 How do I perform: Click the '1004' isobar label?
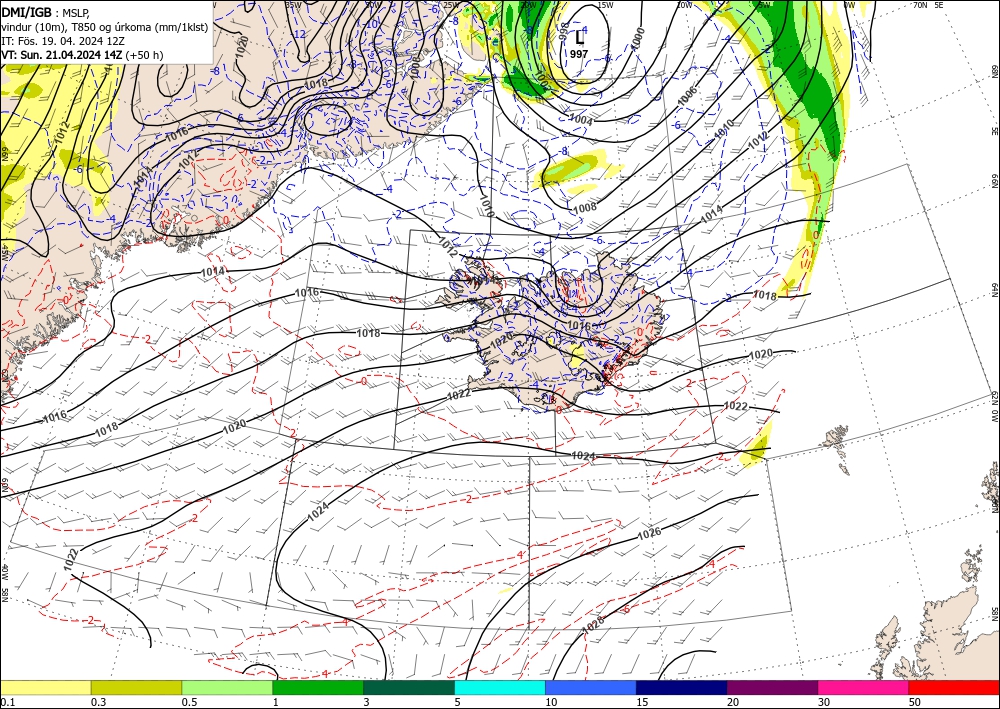coord(580,120)
